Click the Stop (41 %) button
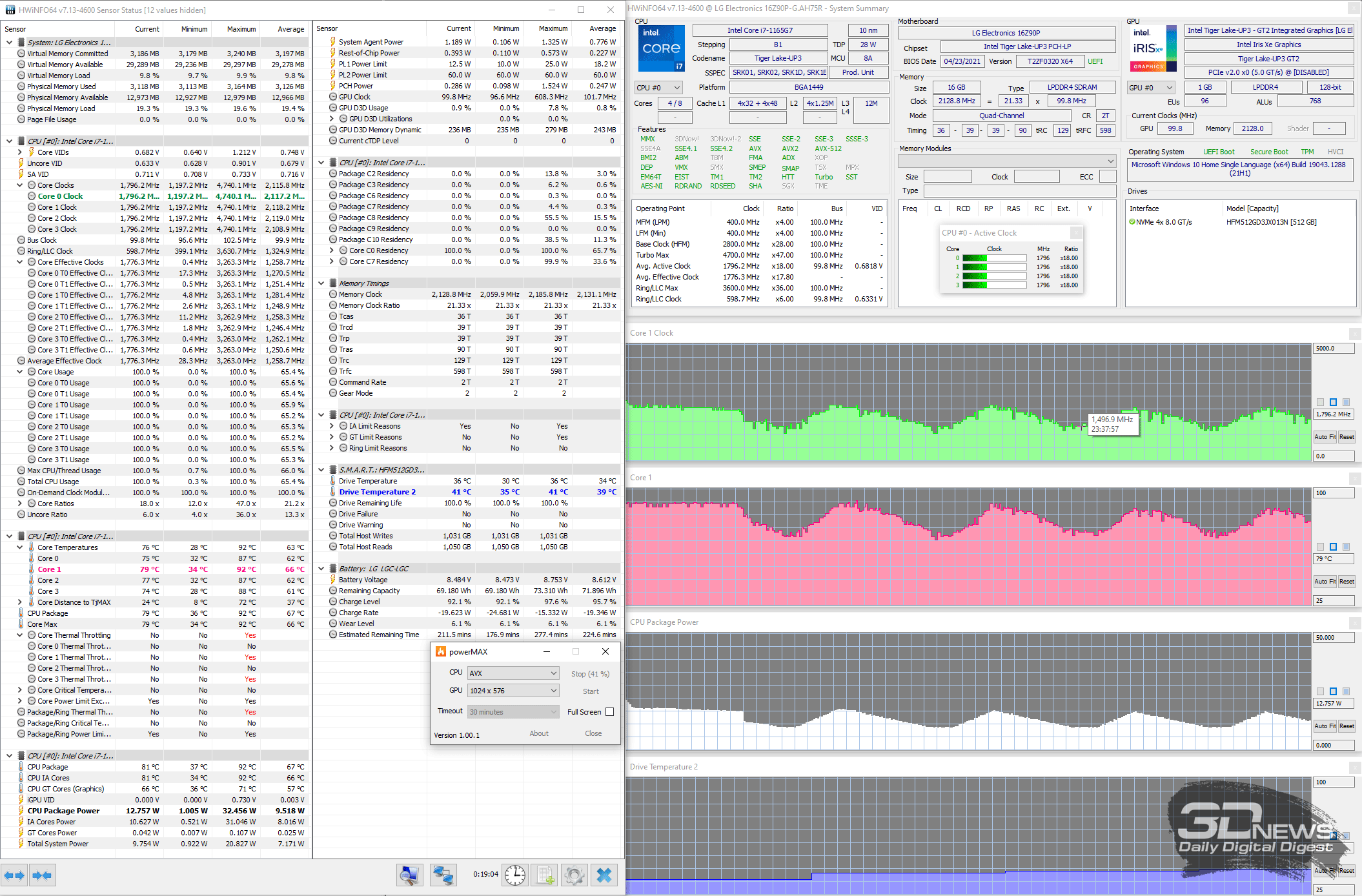The image size is (1362, 896). [590, 674]
